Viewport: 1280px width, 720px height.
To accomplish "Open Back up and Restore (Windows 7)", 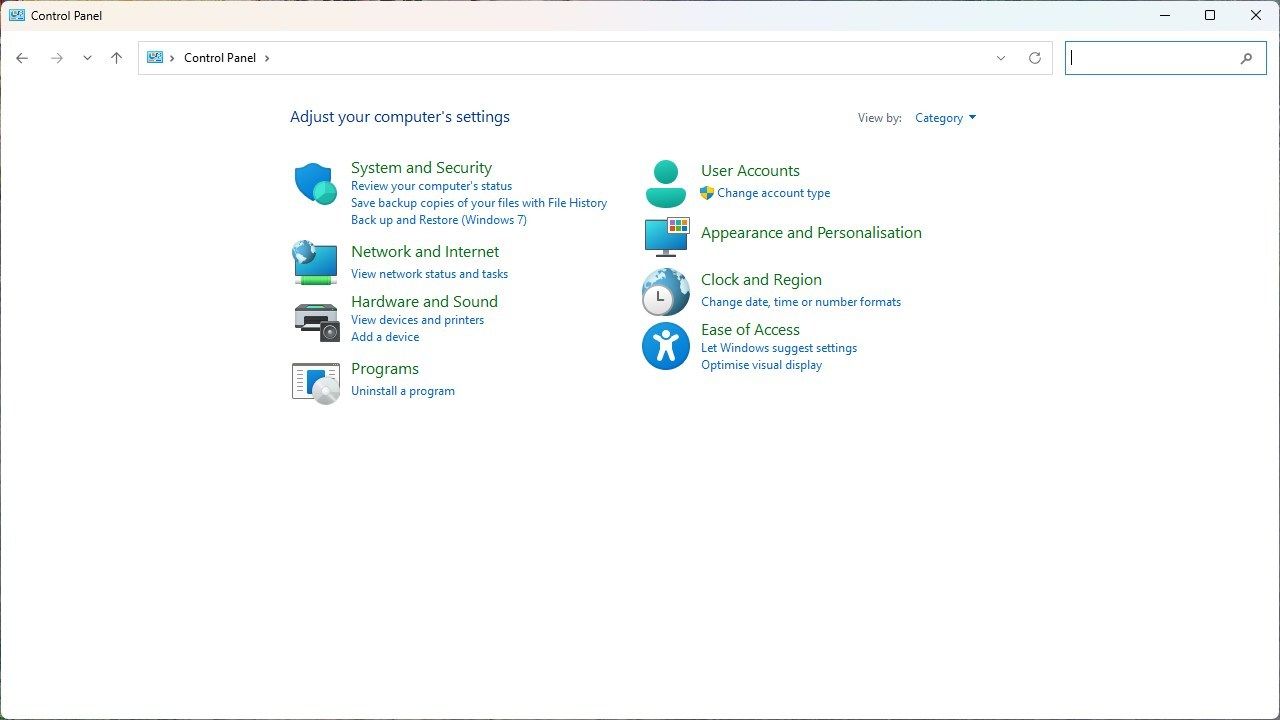I will pos(439,220).
